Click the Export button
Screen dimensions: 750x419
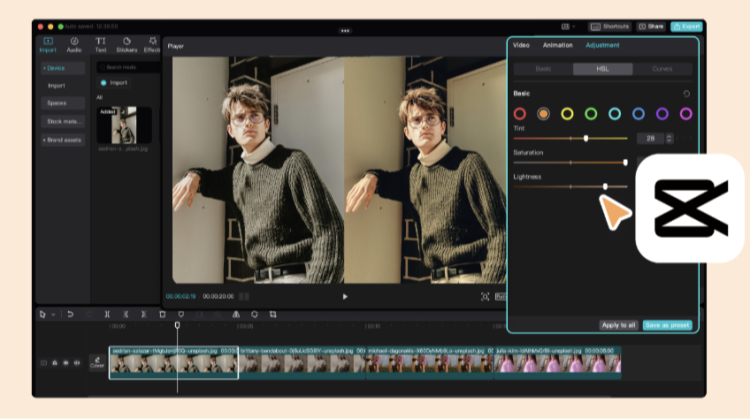point(686,26)
